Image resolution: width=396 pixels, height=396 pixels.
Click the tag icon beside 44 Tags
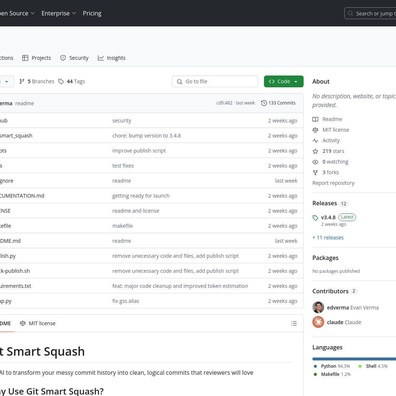pyautogui.click(x=61, y=81)
